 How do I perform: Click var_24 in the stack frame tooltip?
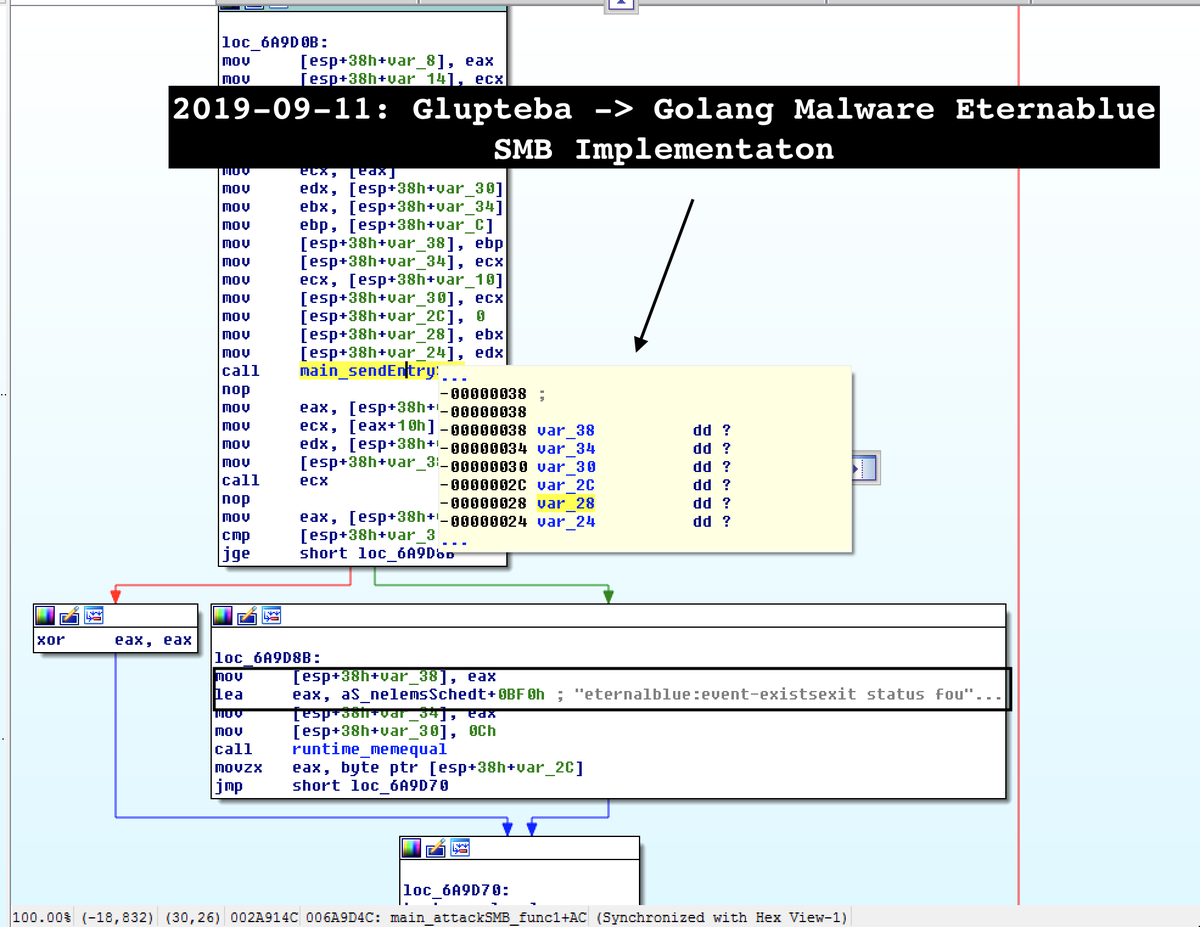tap(566, 521)
